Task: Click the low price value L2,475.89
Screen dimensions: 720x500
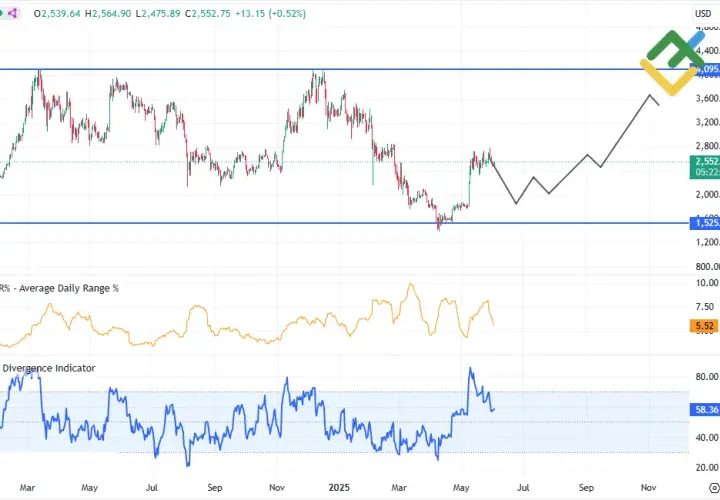Action: point(158,14)
